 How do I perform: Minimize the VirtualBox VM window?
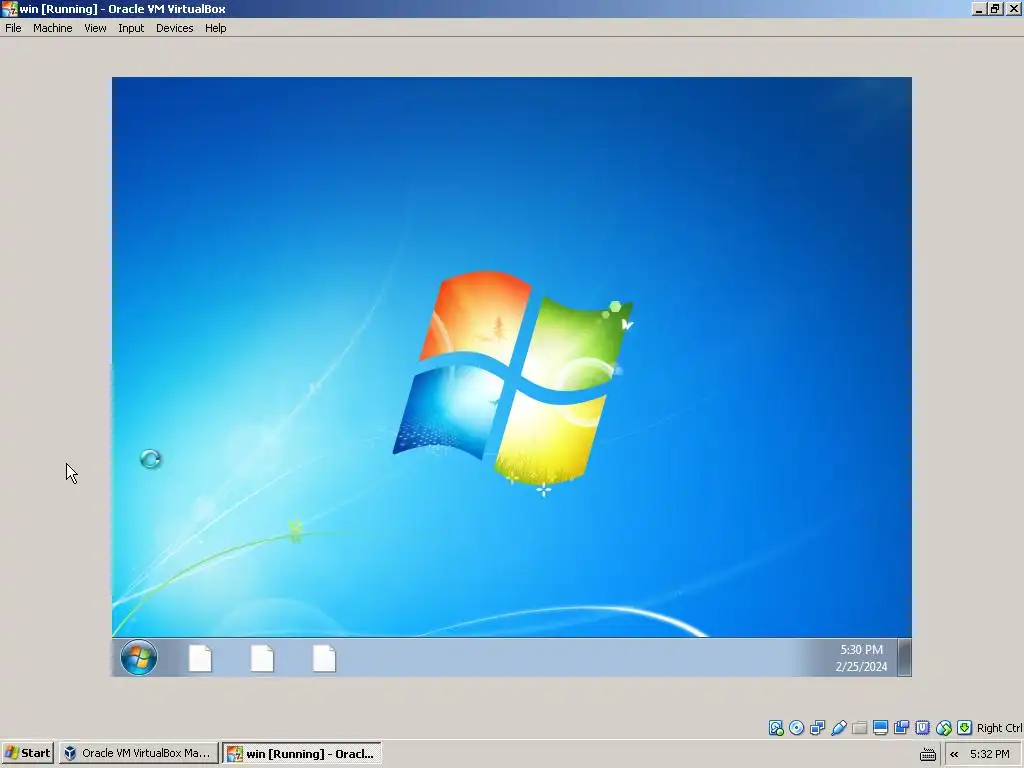(x=978, y=8)
